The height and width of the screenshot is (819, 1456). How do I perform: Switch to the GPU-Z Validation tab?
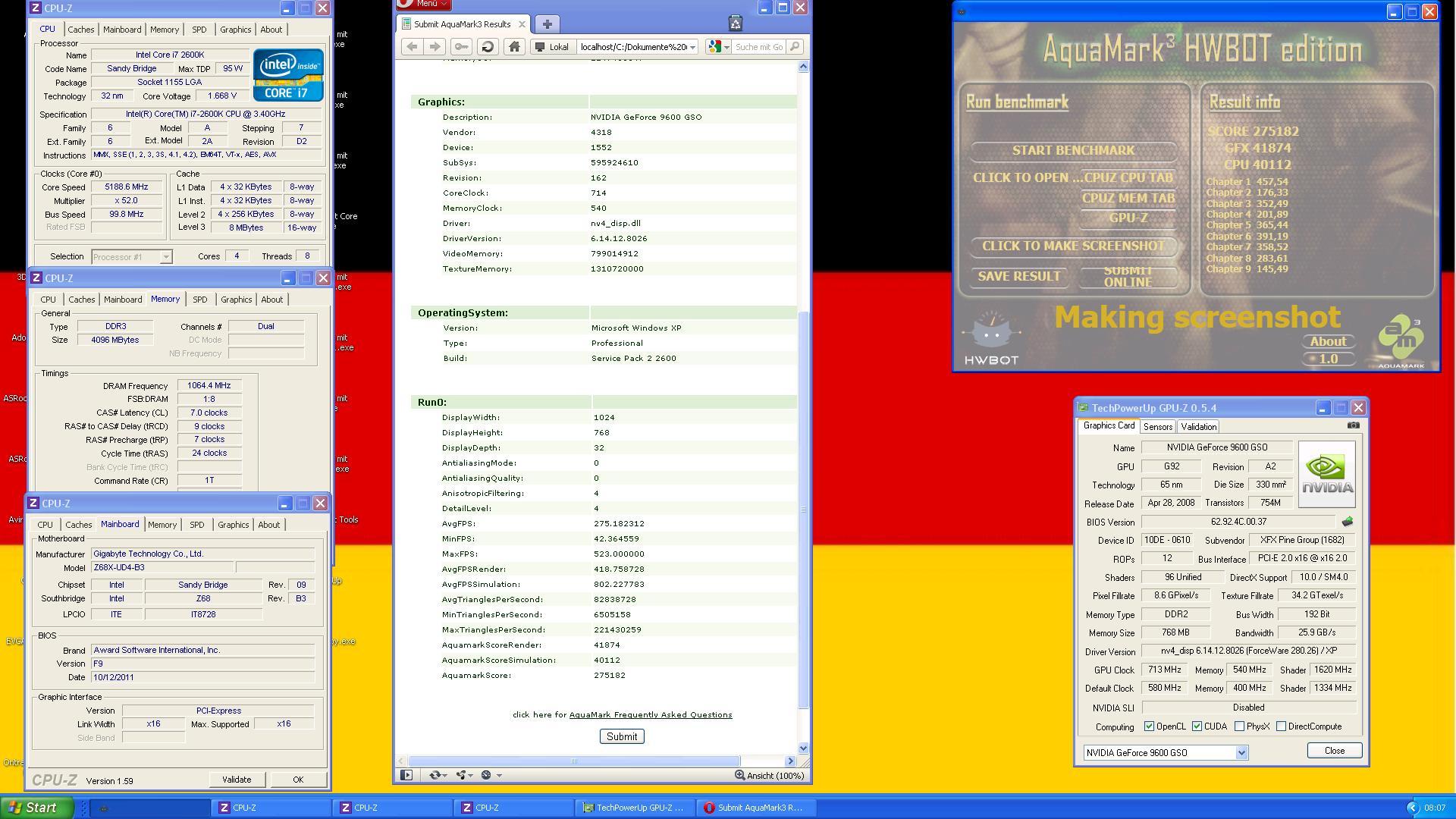[x=1198, y=427]
